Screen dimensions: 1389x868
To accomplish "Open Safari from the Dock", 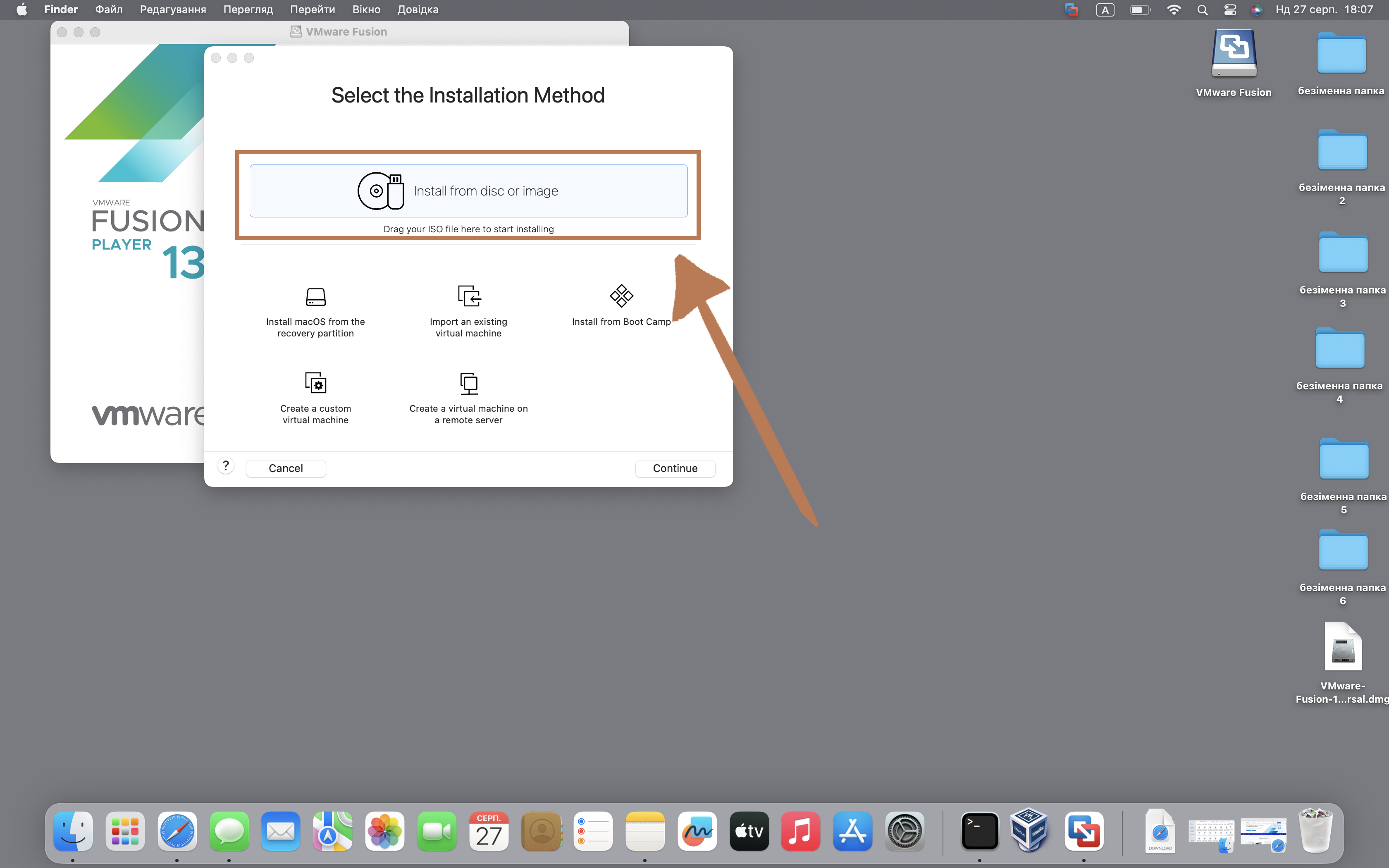I will (177, 831).
